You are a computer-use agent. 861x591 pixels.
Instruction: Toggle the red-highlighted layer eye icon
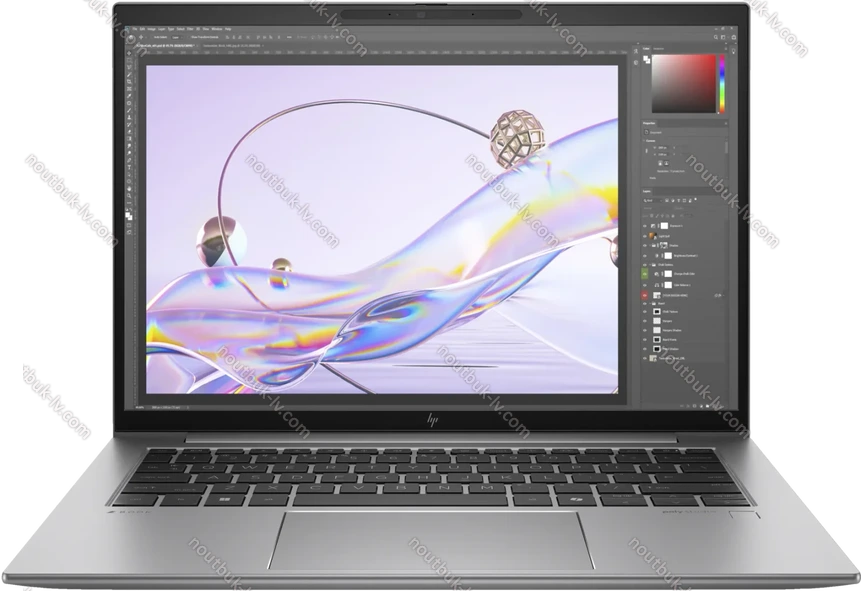coord(646,297)
